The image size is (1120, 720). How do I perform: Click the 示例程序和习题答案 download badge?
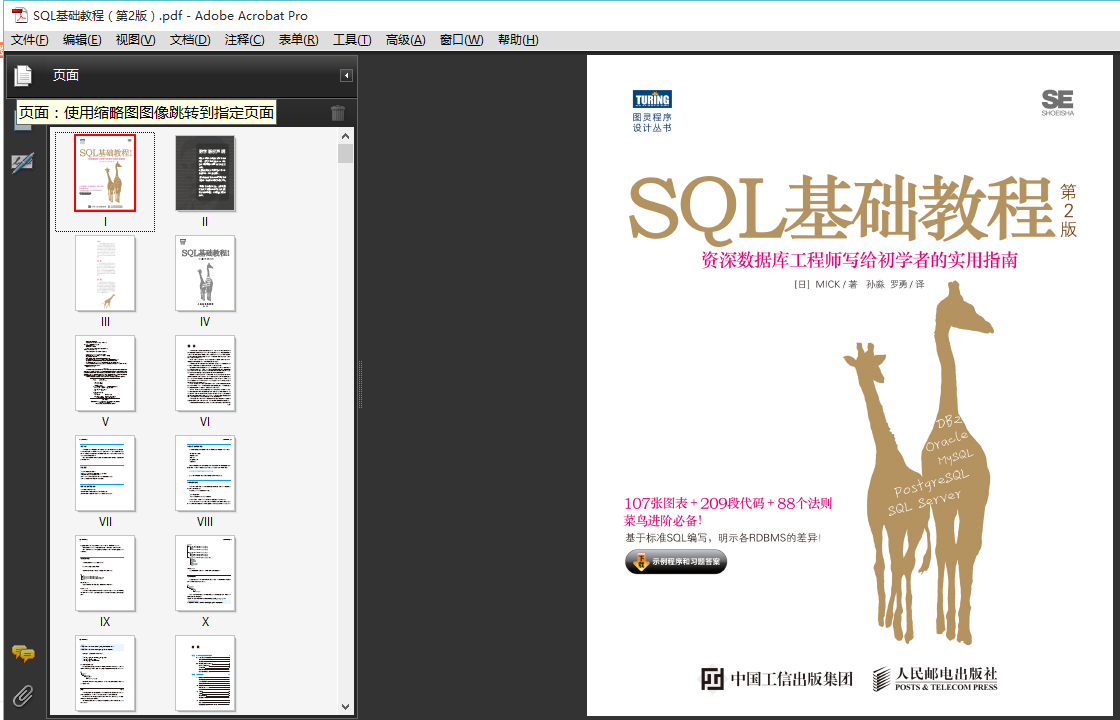click(676, 561)
